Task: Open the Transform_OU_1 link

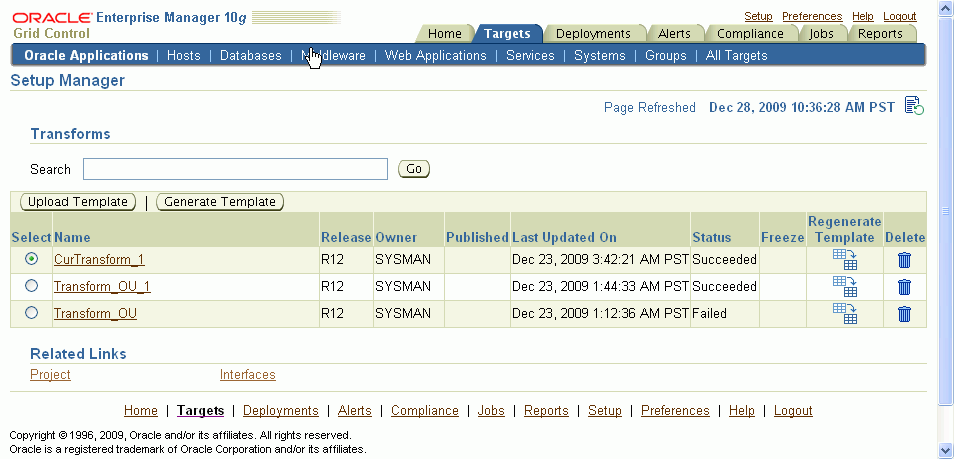Action: (x=102, y=286)
